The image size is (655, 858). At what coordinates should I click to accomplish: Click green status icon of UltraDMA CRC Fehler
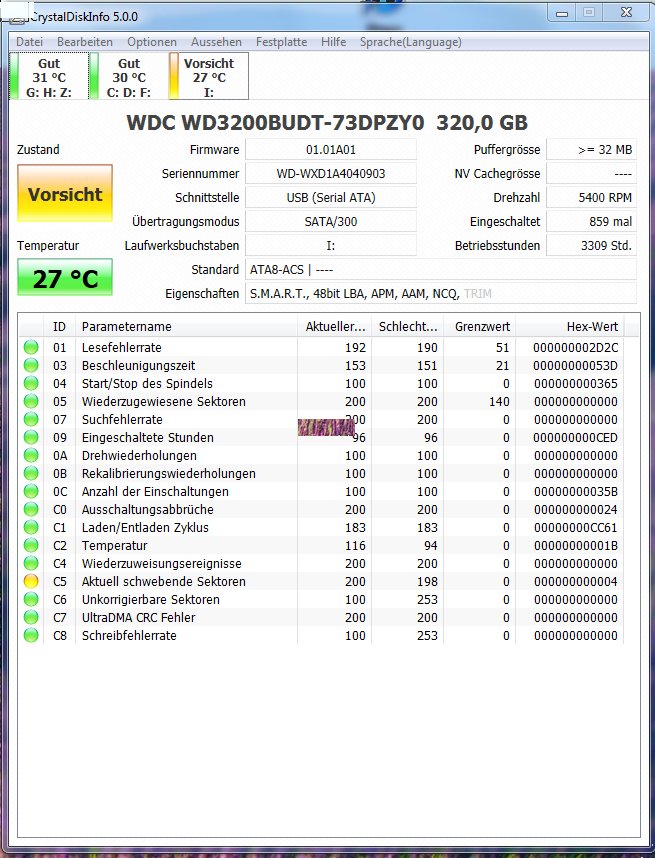(31, 617)
